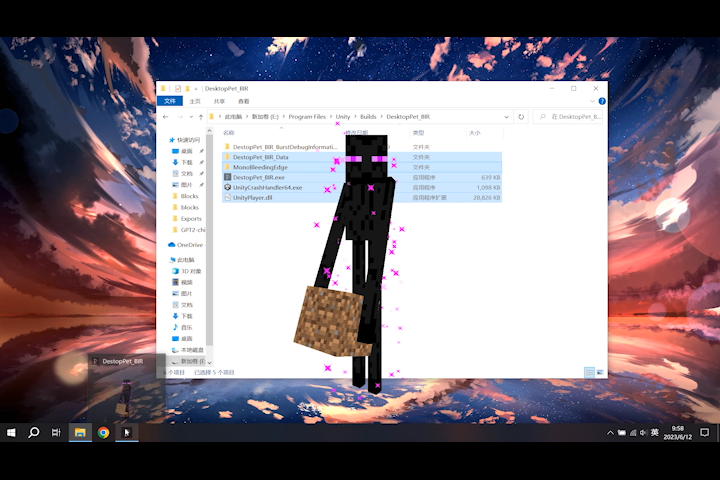
Task: Open recent locations dropdown beside forward arrow
Action: (191, 117)
